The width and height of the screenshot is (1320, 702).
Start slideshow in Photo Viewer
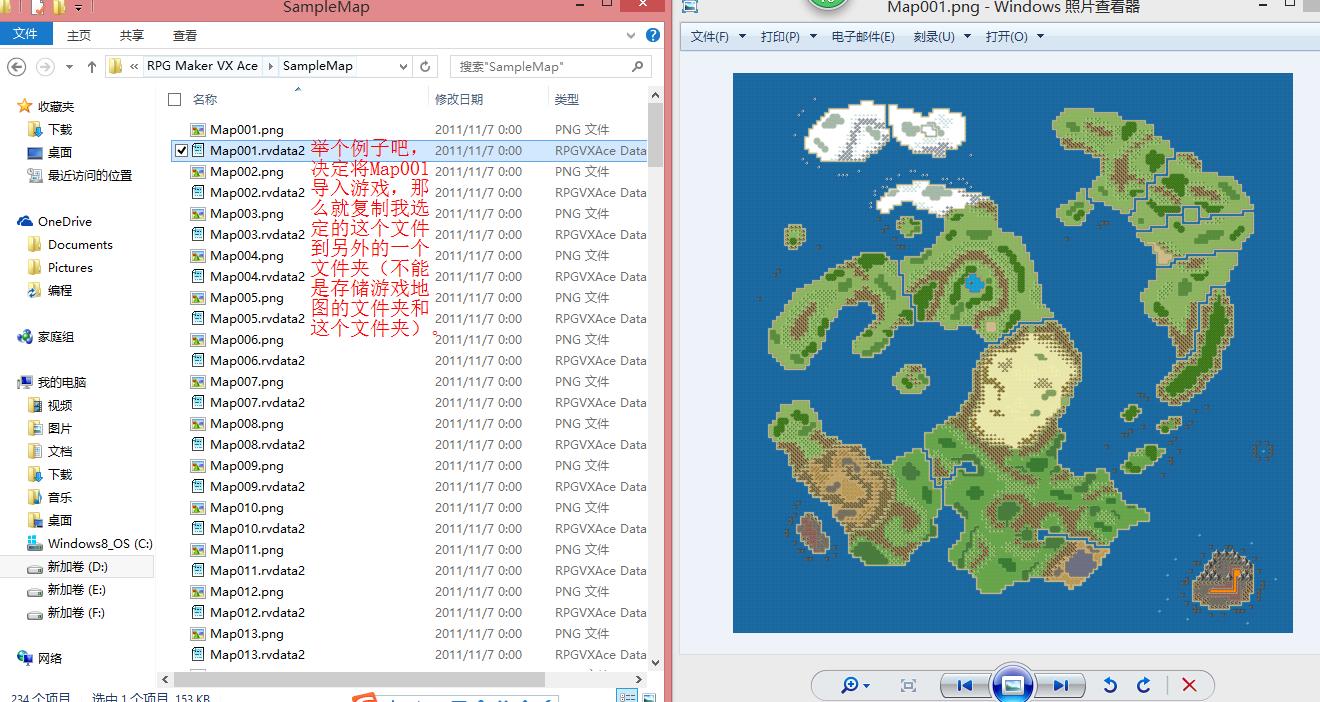1012,685
